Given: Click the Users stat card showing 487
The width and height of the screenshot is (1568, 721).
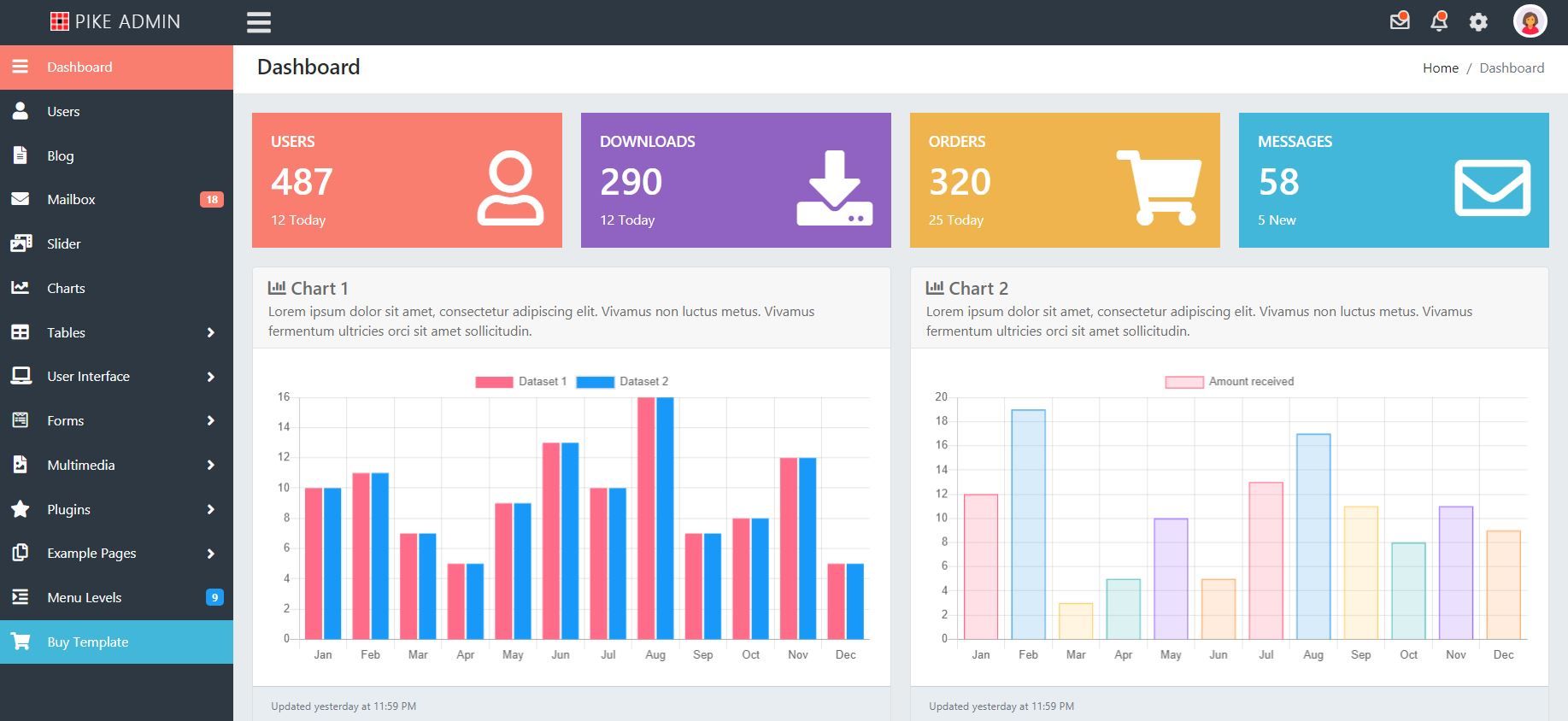Looking at the screenshot, I should coord(407,180).
